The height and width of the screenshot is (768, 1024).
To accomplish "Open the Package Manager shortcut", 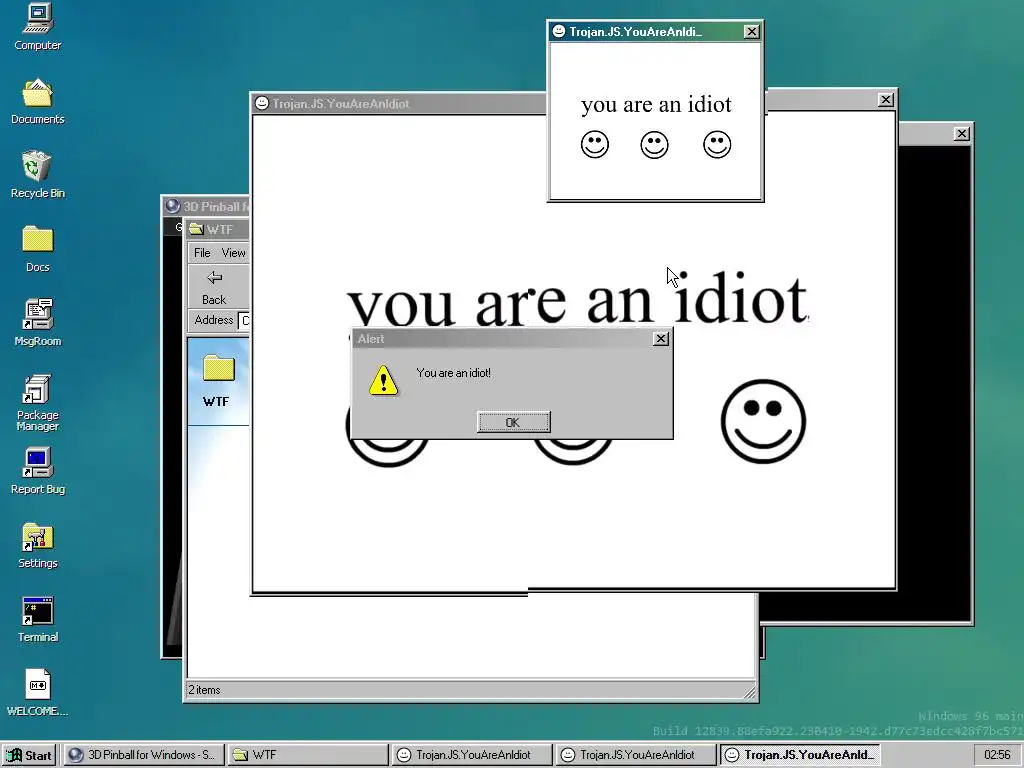I will pos(37,402).
